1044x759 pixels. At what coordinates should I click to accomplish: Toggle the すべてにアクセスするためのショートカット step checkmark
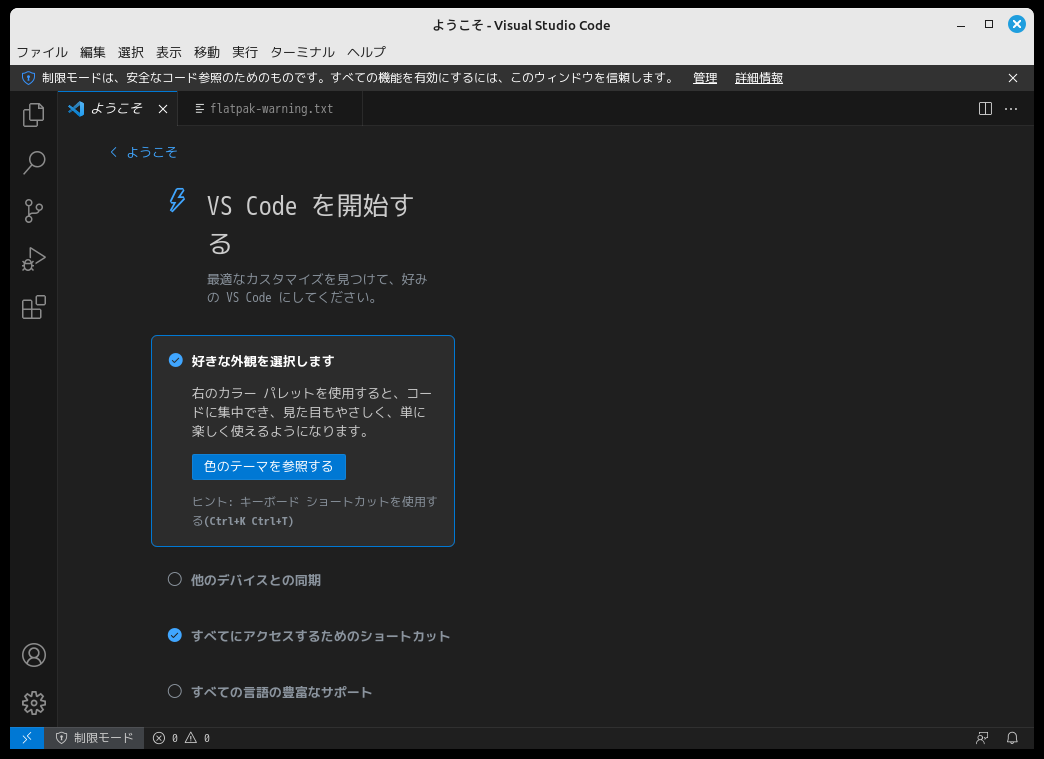(174, 635)
